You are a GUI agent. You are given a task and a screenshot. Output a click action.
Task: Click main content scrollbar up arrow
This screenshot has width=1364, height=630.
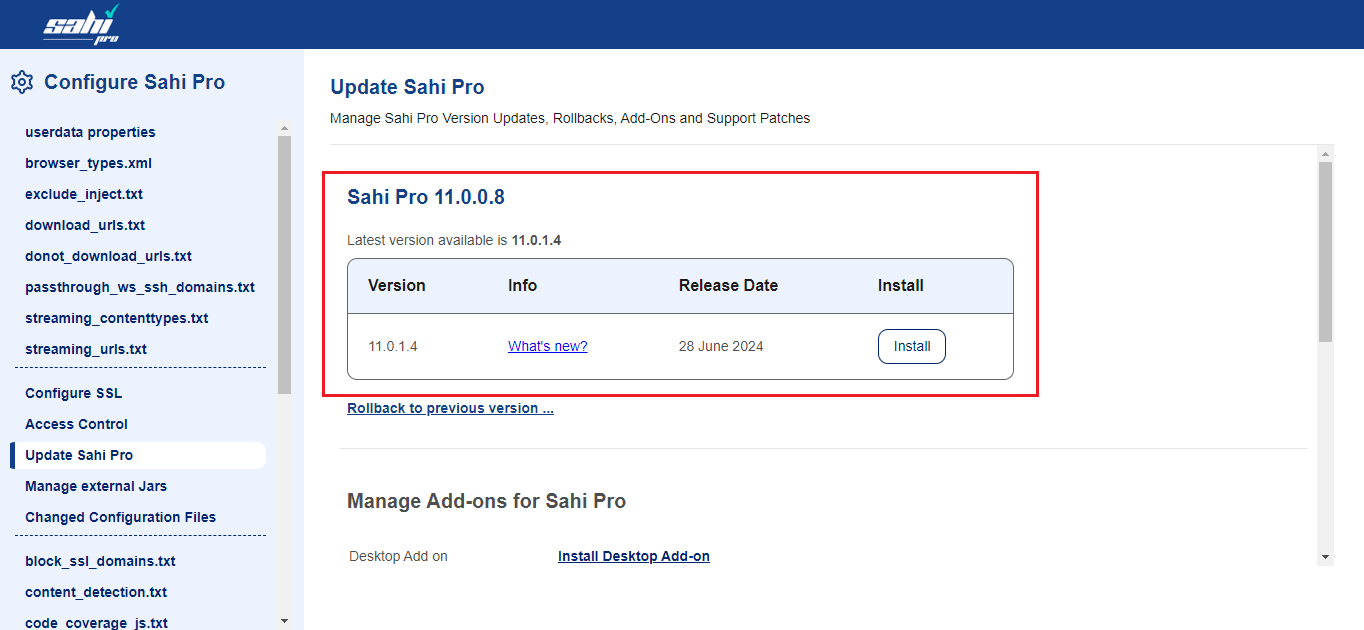tap(1325, 154)
